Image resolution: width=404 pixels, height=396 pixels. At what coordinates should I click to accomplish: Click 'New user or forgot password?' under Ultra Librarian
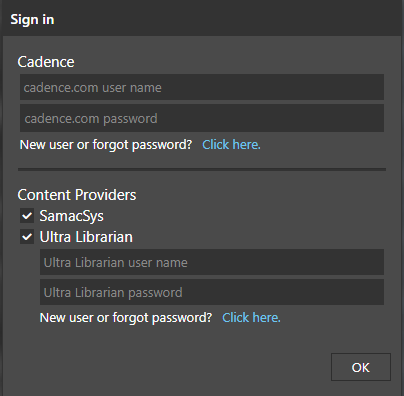[x=126, y=318]
